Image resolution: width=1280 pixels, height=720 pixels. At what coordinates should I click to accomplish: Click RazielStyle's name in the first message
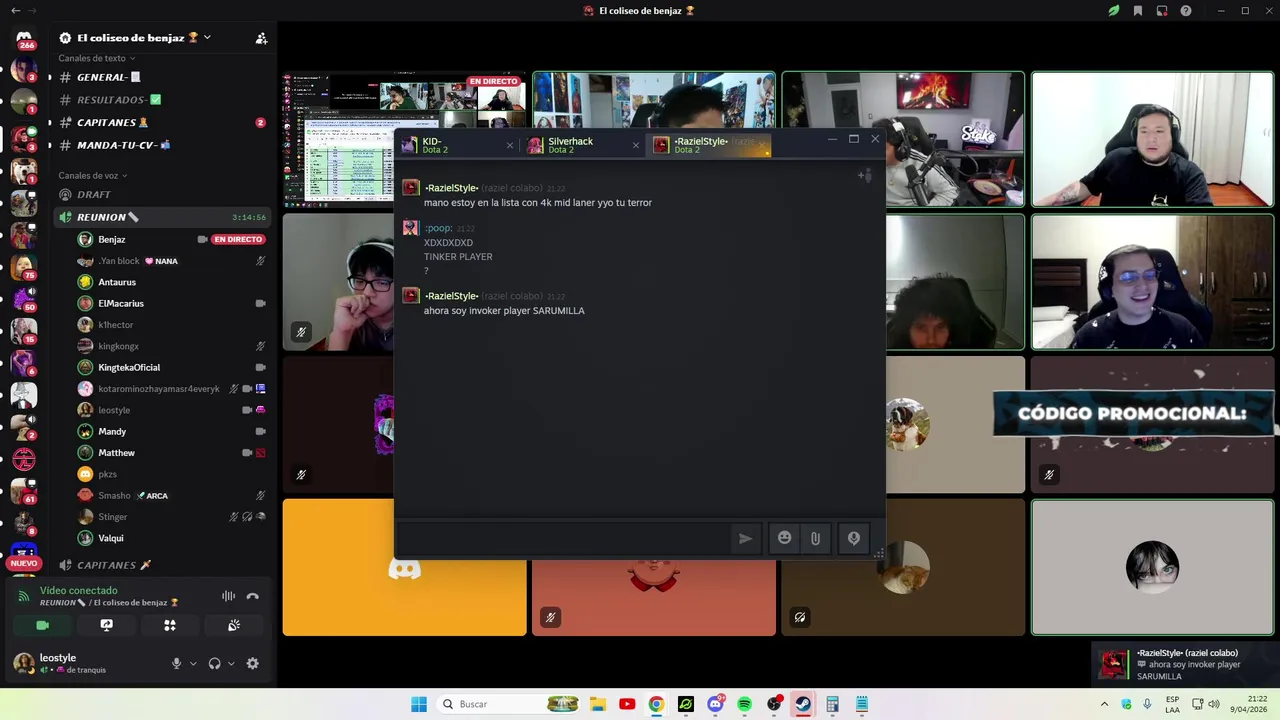coord(451,188)
